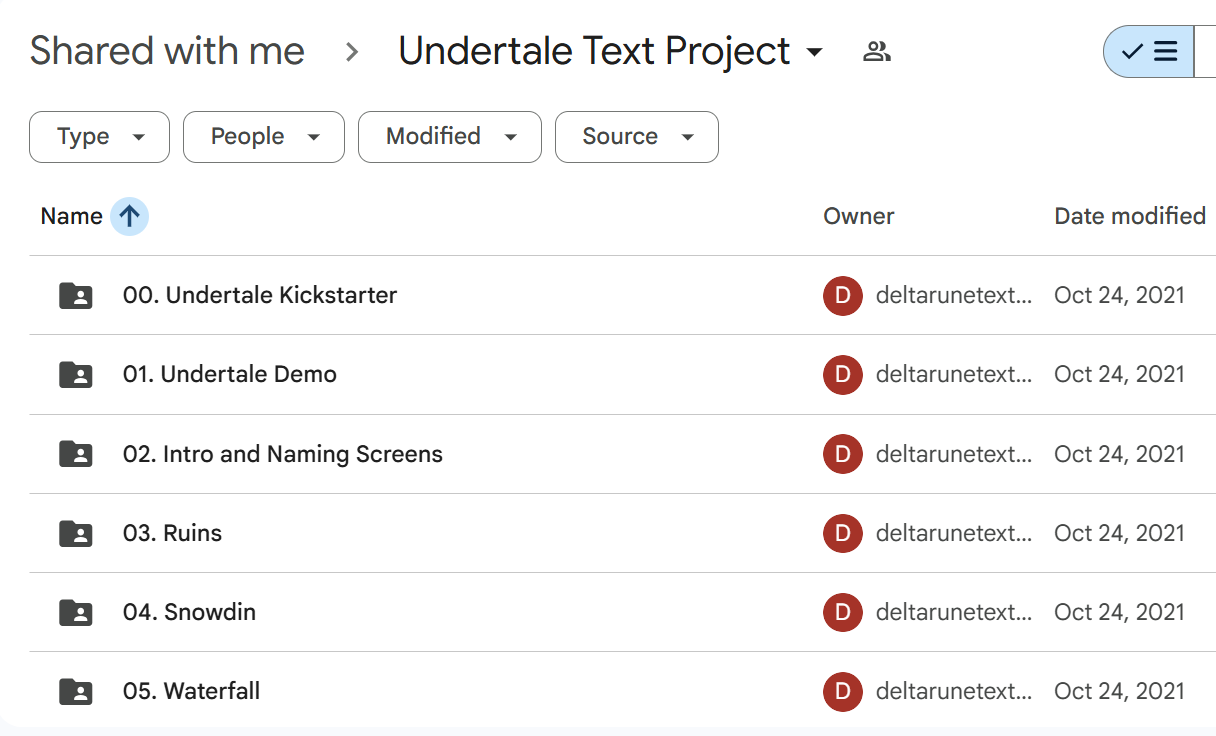Open the 00. Undertale Kickstarter folder icon
This screenshot has width=1216, height=736.
[75, 295]
